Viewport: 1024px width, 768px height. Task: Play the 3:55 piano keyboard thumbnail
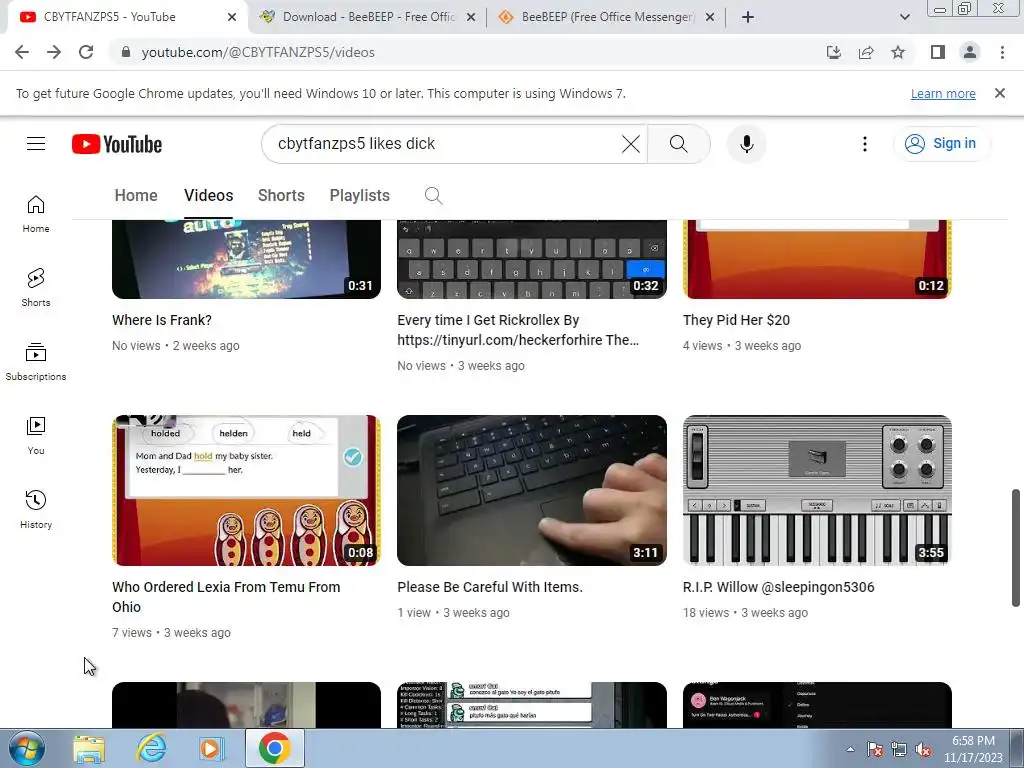(x=817, y=490)
